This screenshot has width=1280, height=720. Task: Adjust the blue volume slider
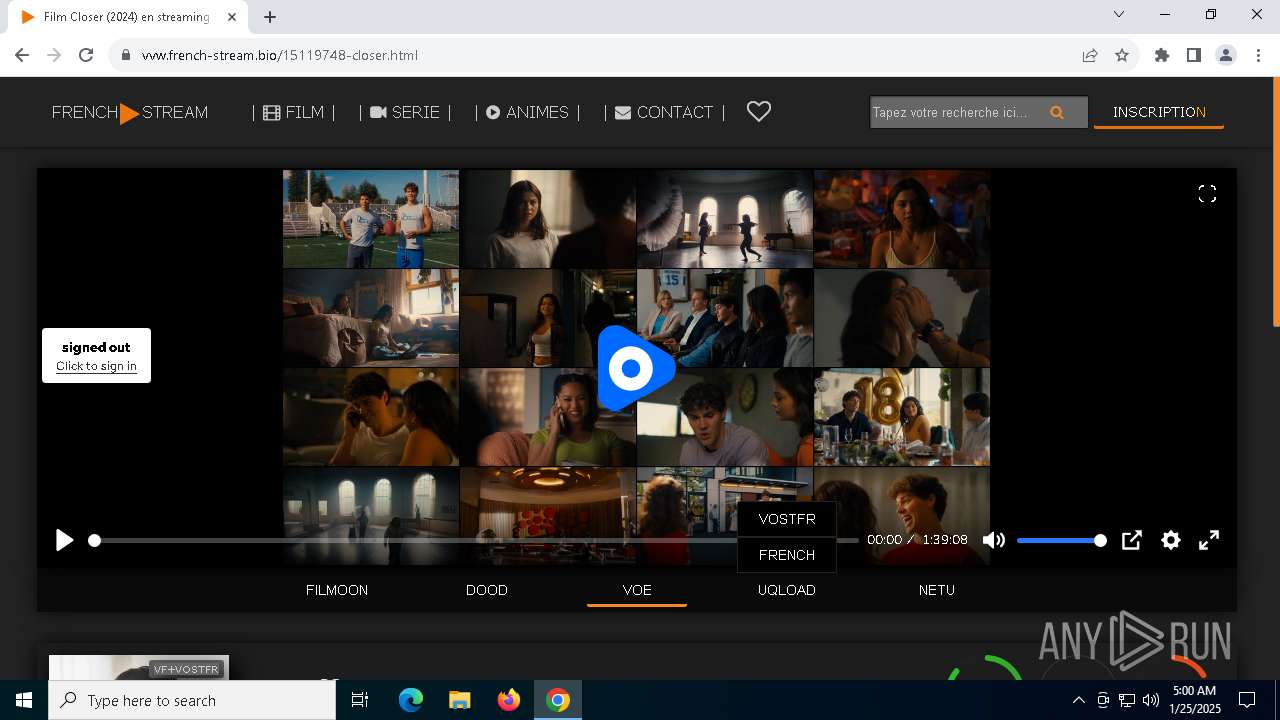(1062, 540)
